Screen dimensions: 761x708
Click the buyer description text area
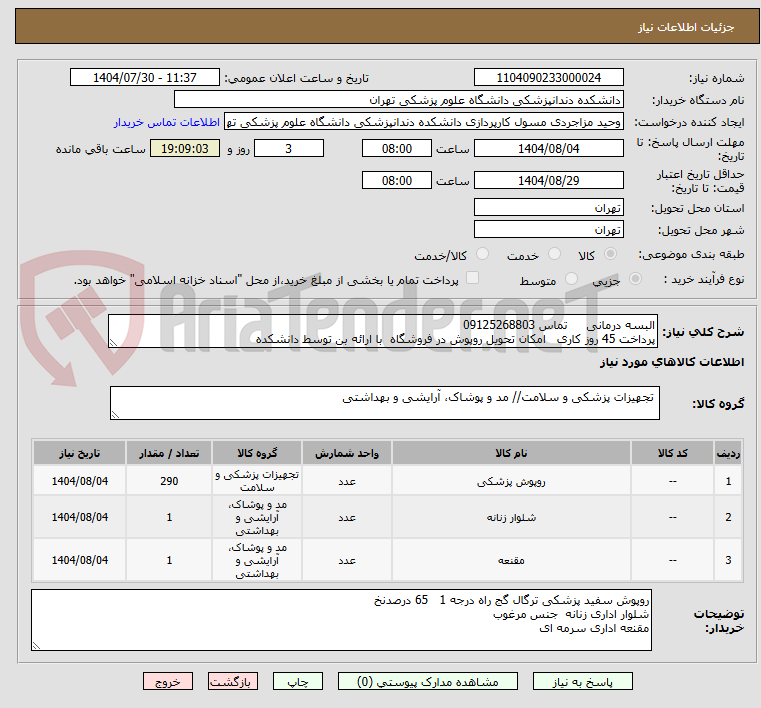tap(345, 620)
